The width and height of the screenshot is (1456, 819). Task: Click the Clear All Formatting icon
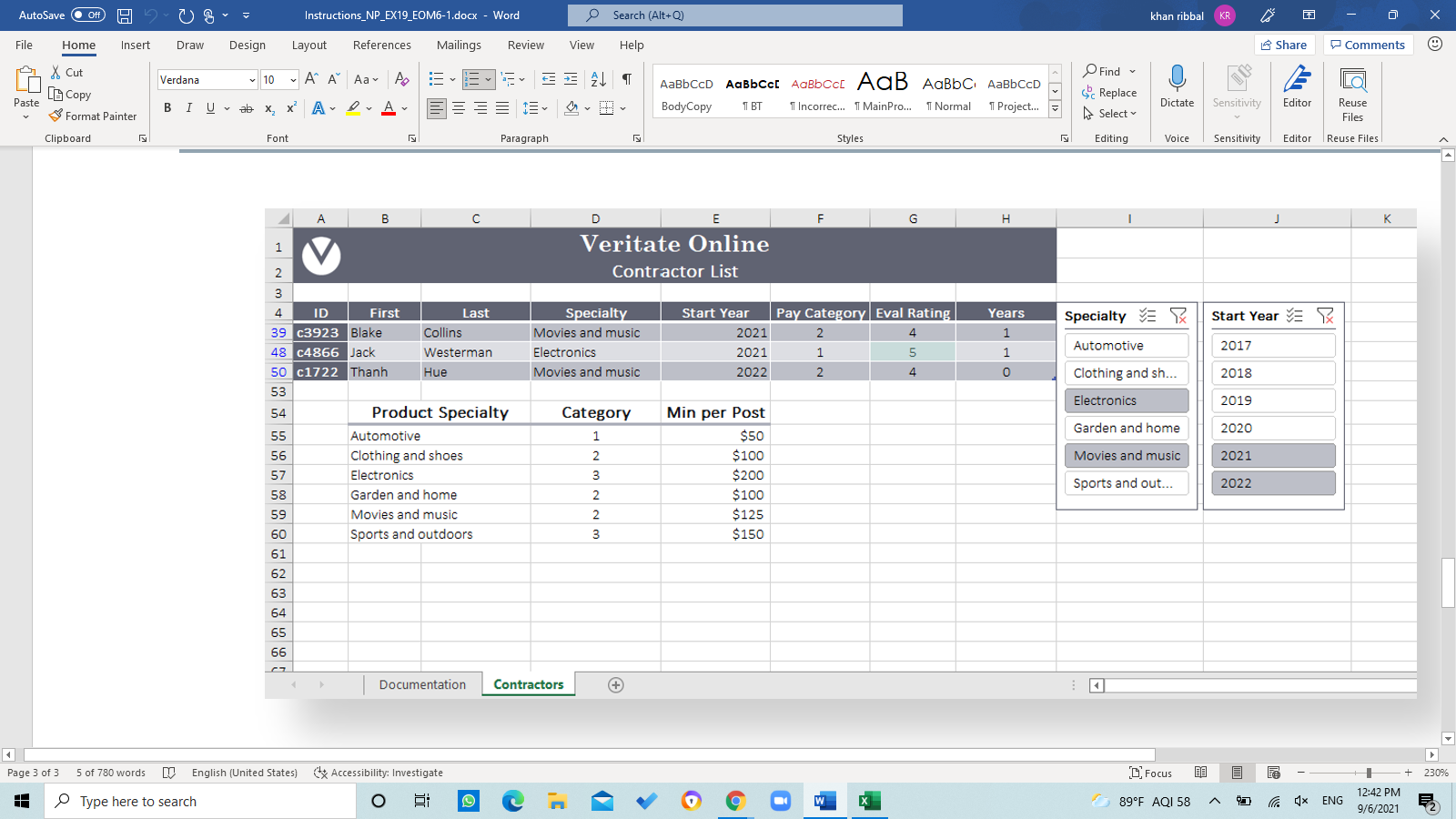[x=401, y=79]
